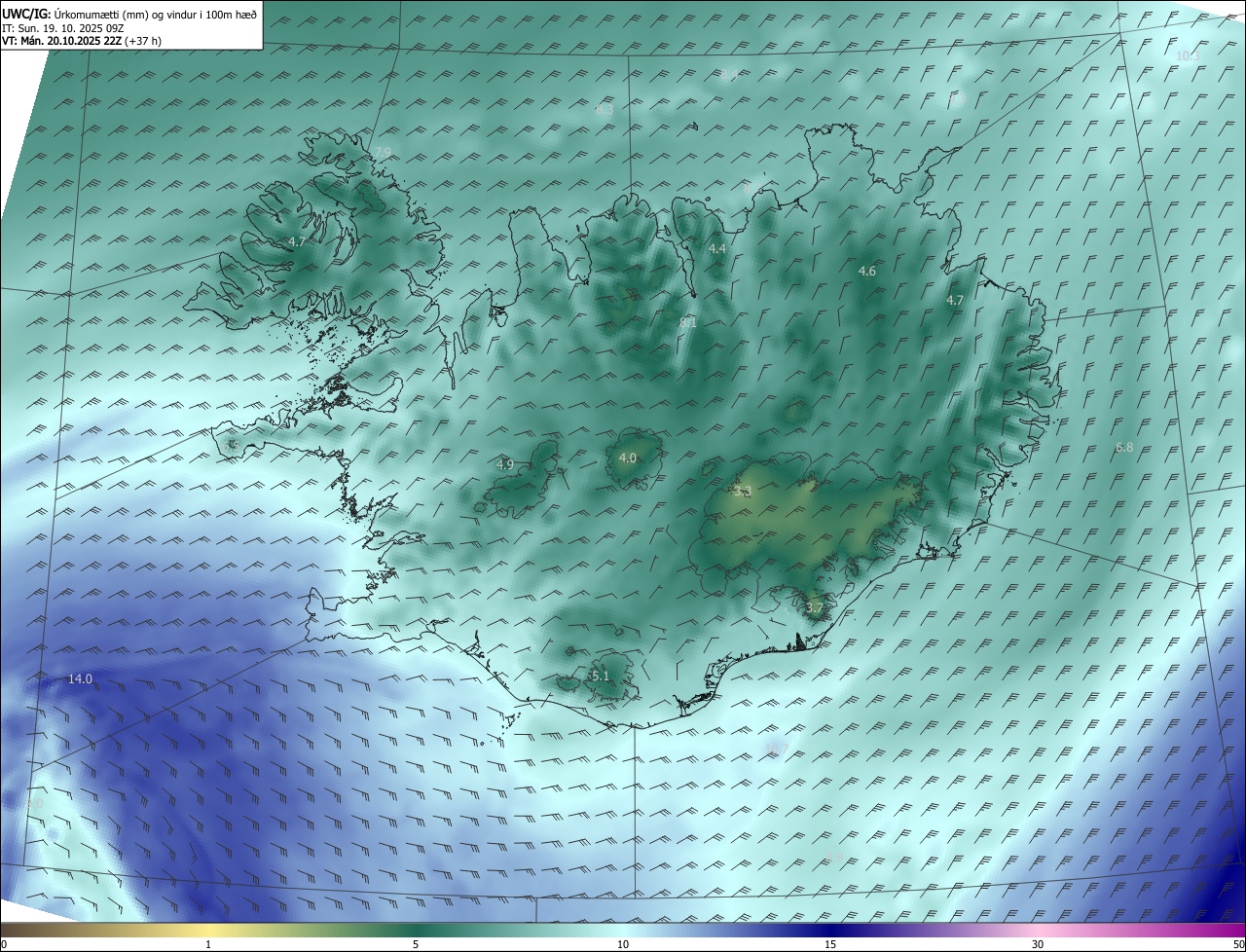
Task: Click the 6.8 value east of Iceland
Action: tap(1124, 448)
